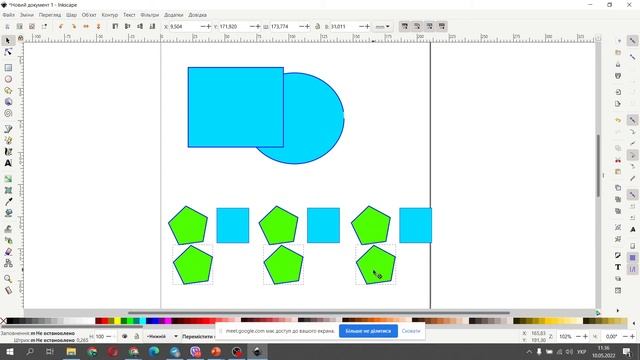Toggle the enable snapping button
Screen dimensions: 640x360
point(632,41)
